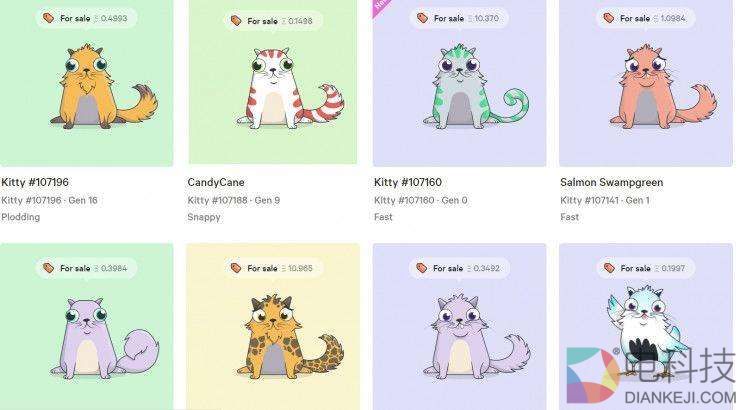Open the red striped CandyCane cat image
Viewport: 740px width, 410px height.
[290, 88]
